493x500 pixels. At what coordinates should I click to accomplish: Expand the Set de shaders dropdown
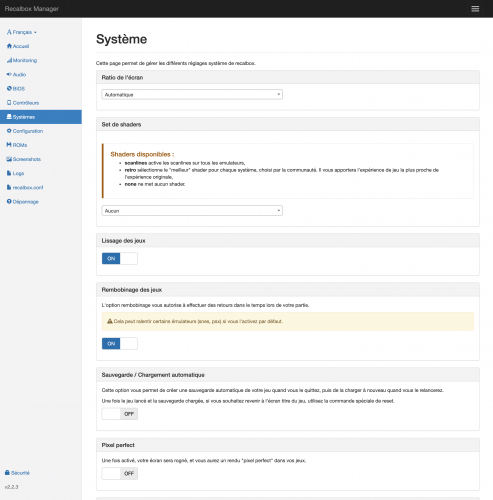(x=192, y=211)
